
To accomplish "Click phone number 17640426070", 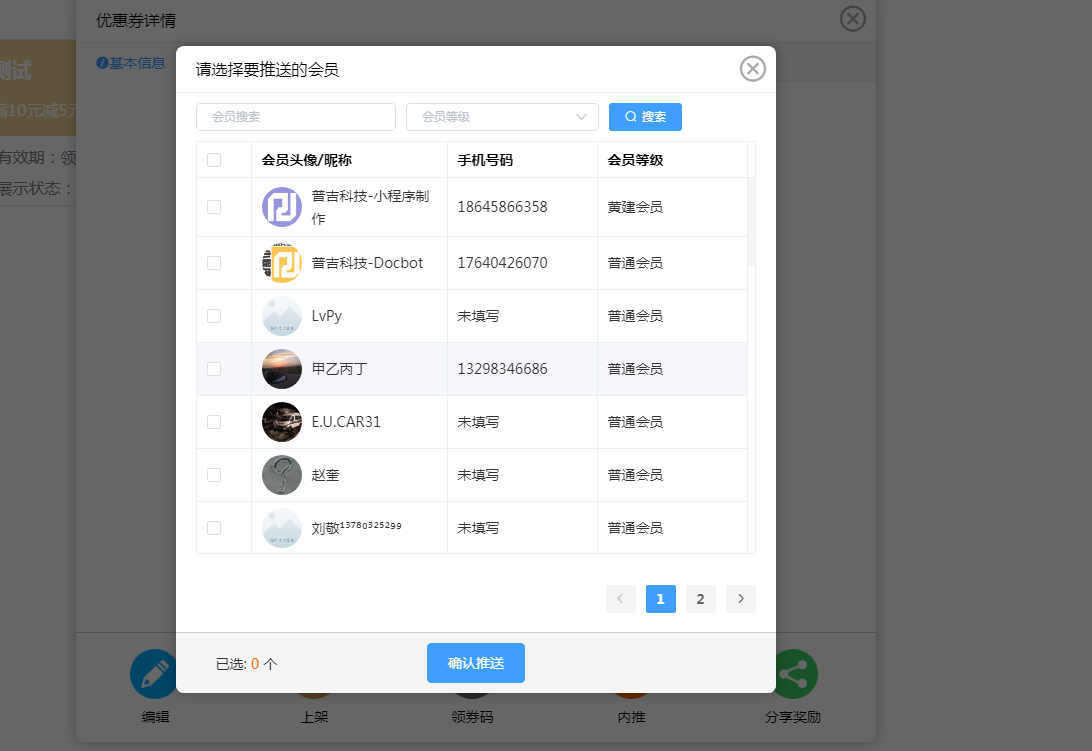I will (502, 263).
